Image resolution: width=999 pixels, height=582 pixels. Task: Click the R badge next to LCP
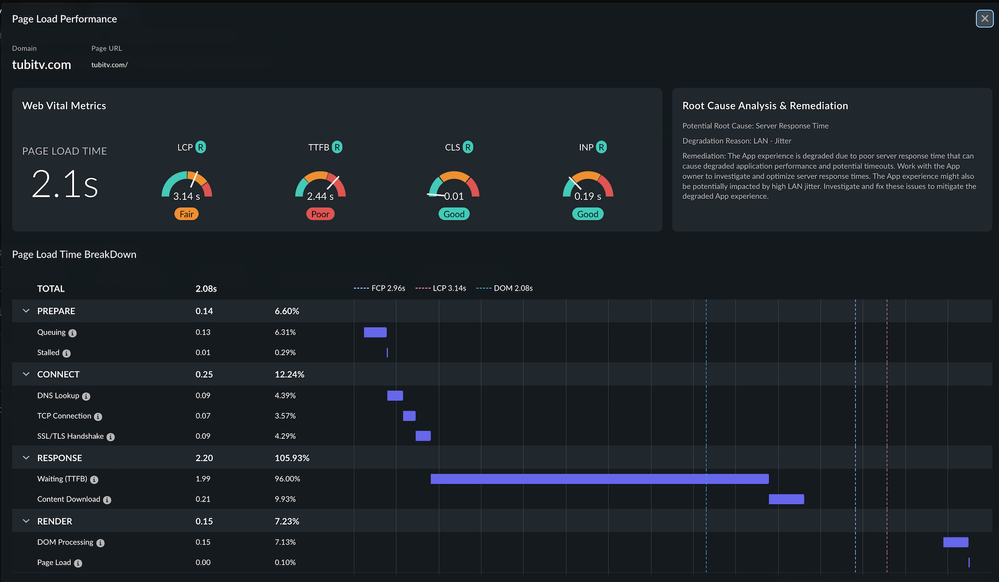coord(201,147)
